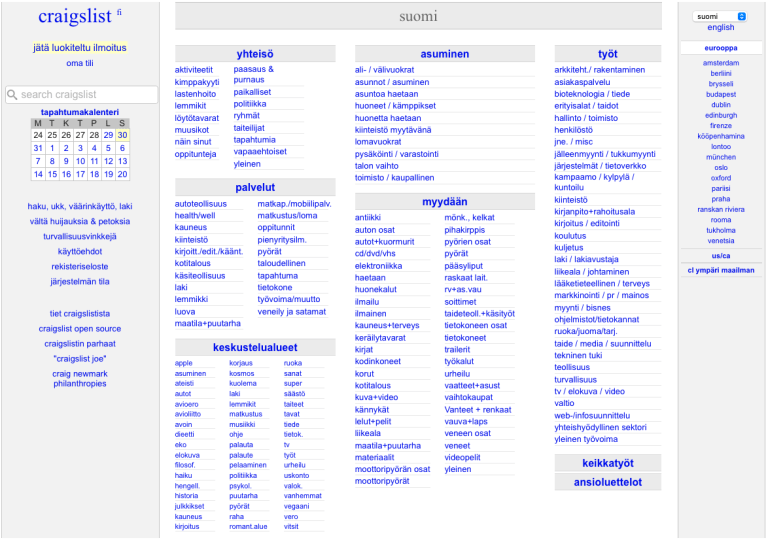The width and height of the screenshot is (768, 540).
Task: Open the työt category header
Action: (x=608, y=54)
